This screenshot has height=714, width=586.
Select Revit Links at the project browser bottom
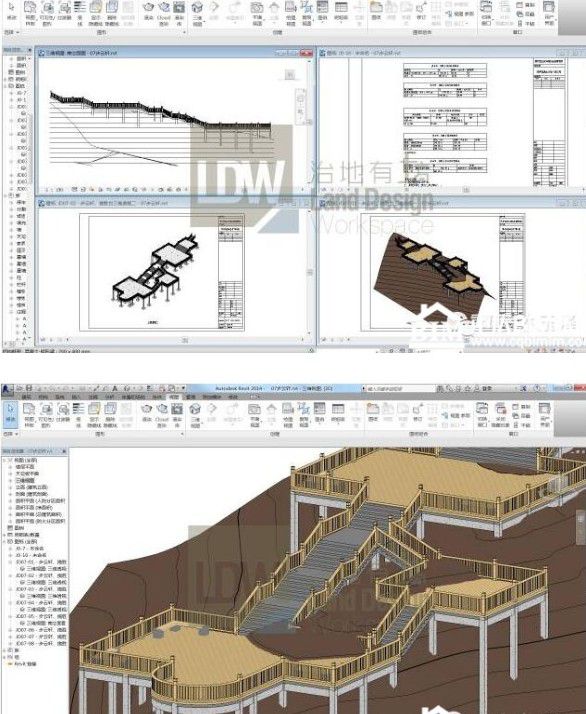pos(22,664)
